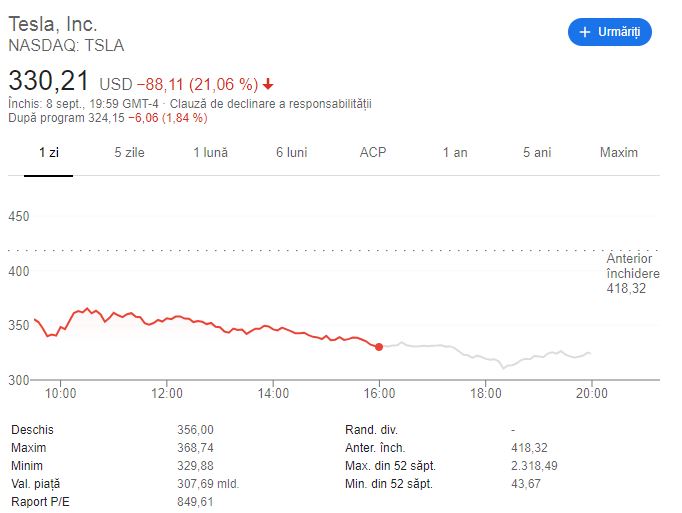The image size is (682, 513).
Task: Select the Maxim range tab
Action: 618,152
